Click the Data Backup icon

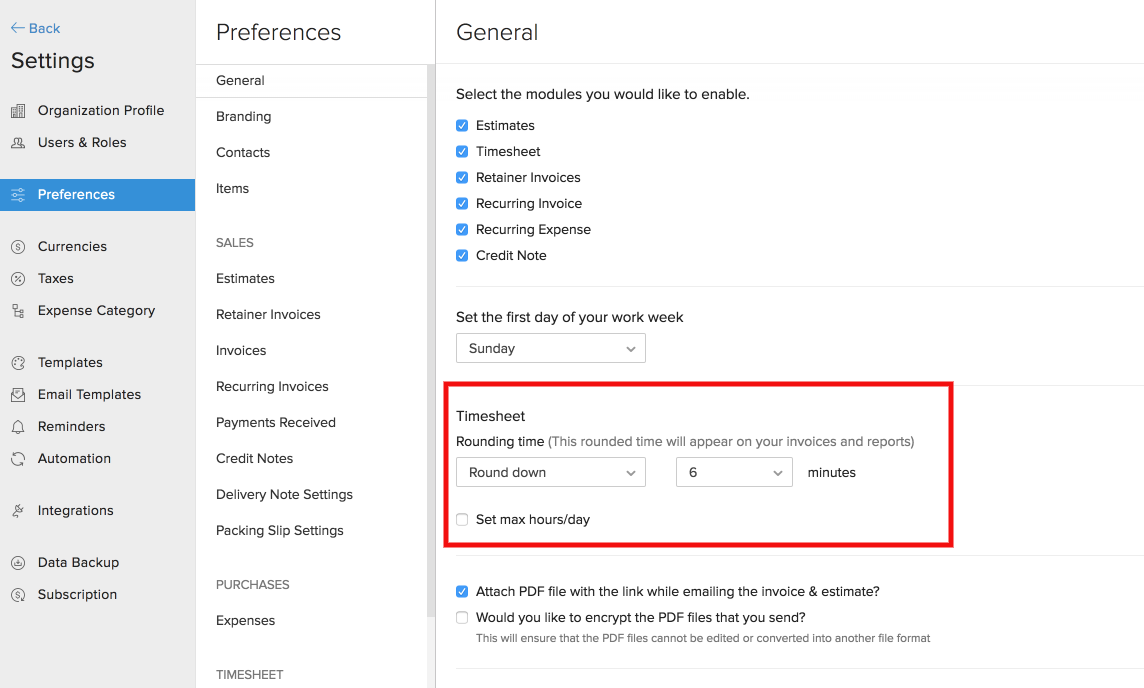18,563
